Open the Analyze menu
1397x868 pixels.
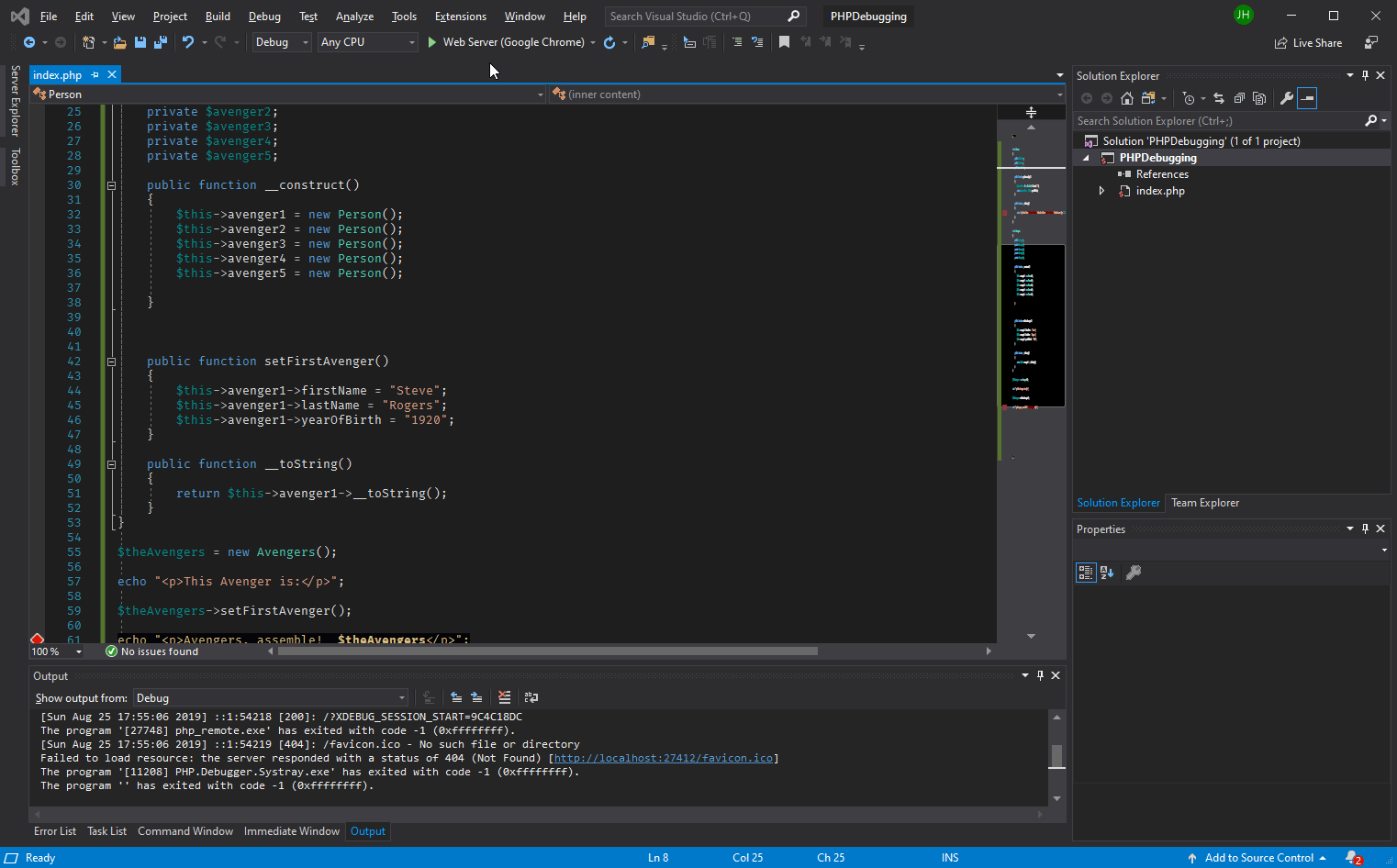[x=354, y=17]
